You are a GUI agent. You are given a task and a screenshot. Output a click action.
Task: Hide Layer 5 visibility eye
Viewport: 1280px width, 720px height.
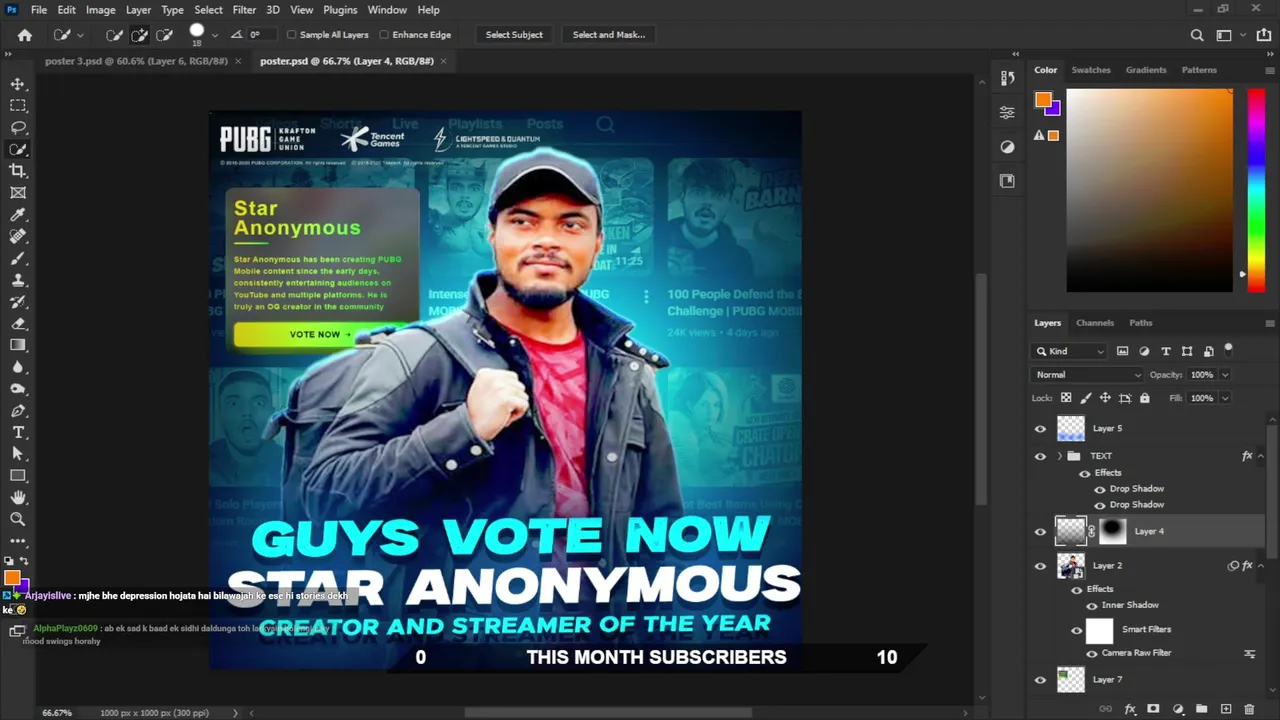click(1040, 429)
